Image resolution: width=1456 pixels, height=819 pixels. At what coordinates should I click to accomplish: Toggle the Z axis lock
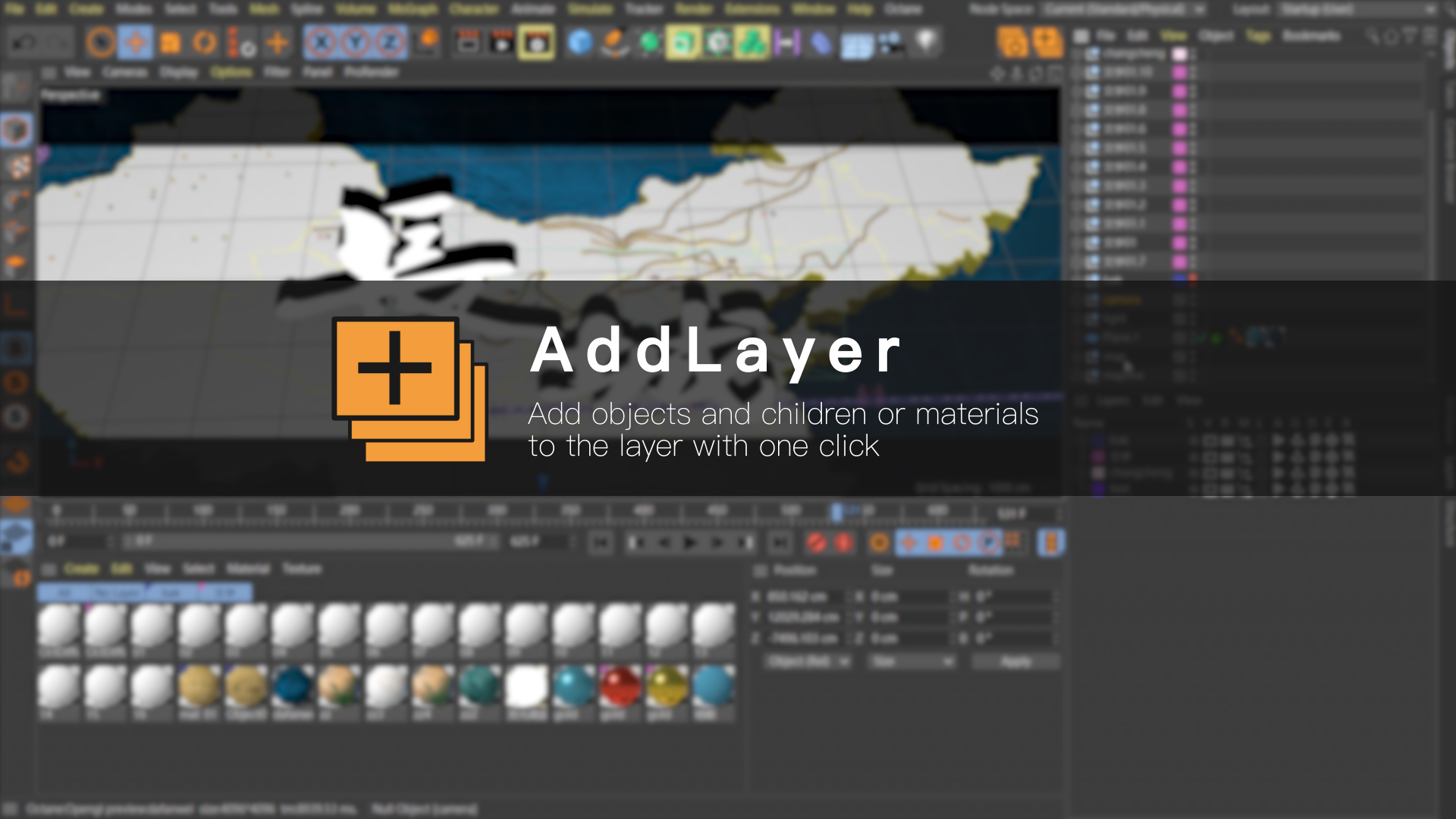(x=390, y=42)
